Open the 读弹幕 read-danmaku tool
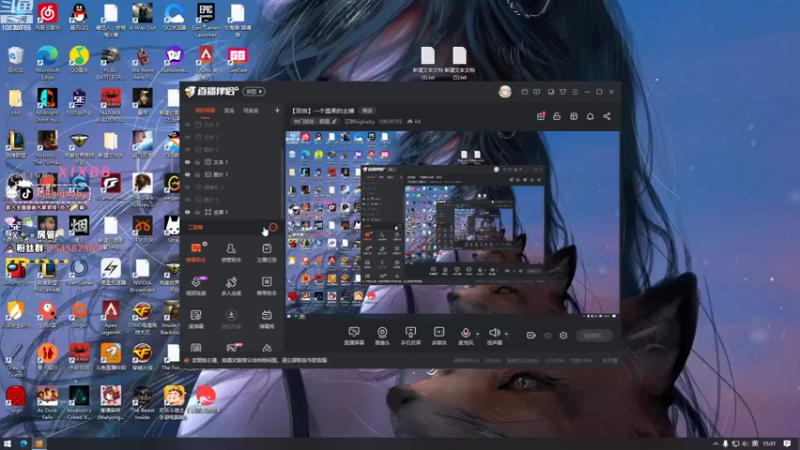The height and width of the screenshot is (450, 800). 196,319
